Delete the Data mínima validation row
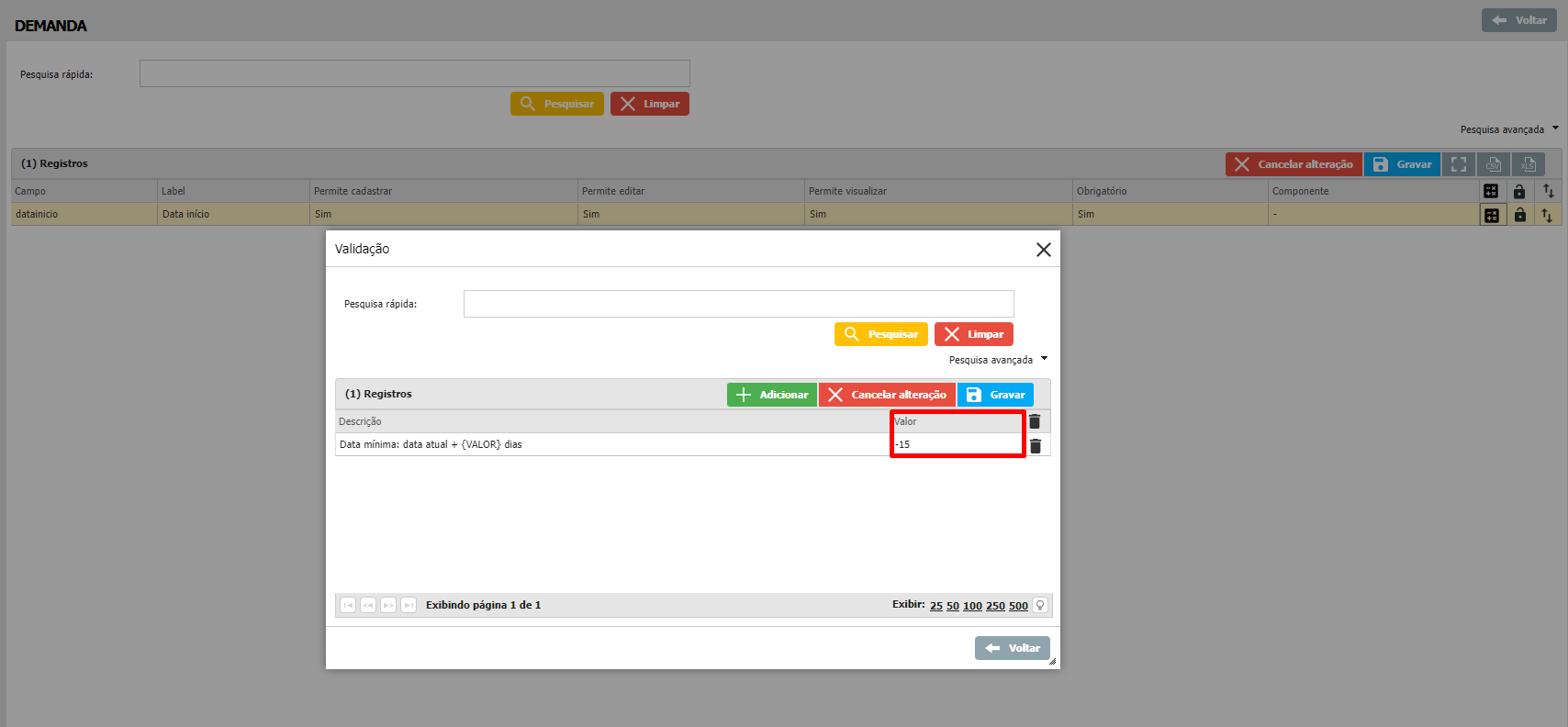The height and width of the screenshot is (727, 1568). click(x=1036, y=445)
